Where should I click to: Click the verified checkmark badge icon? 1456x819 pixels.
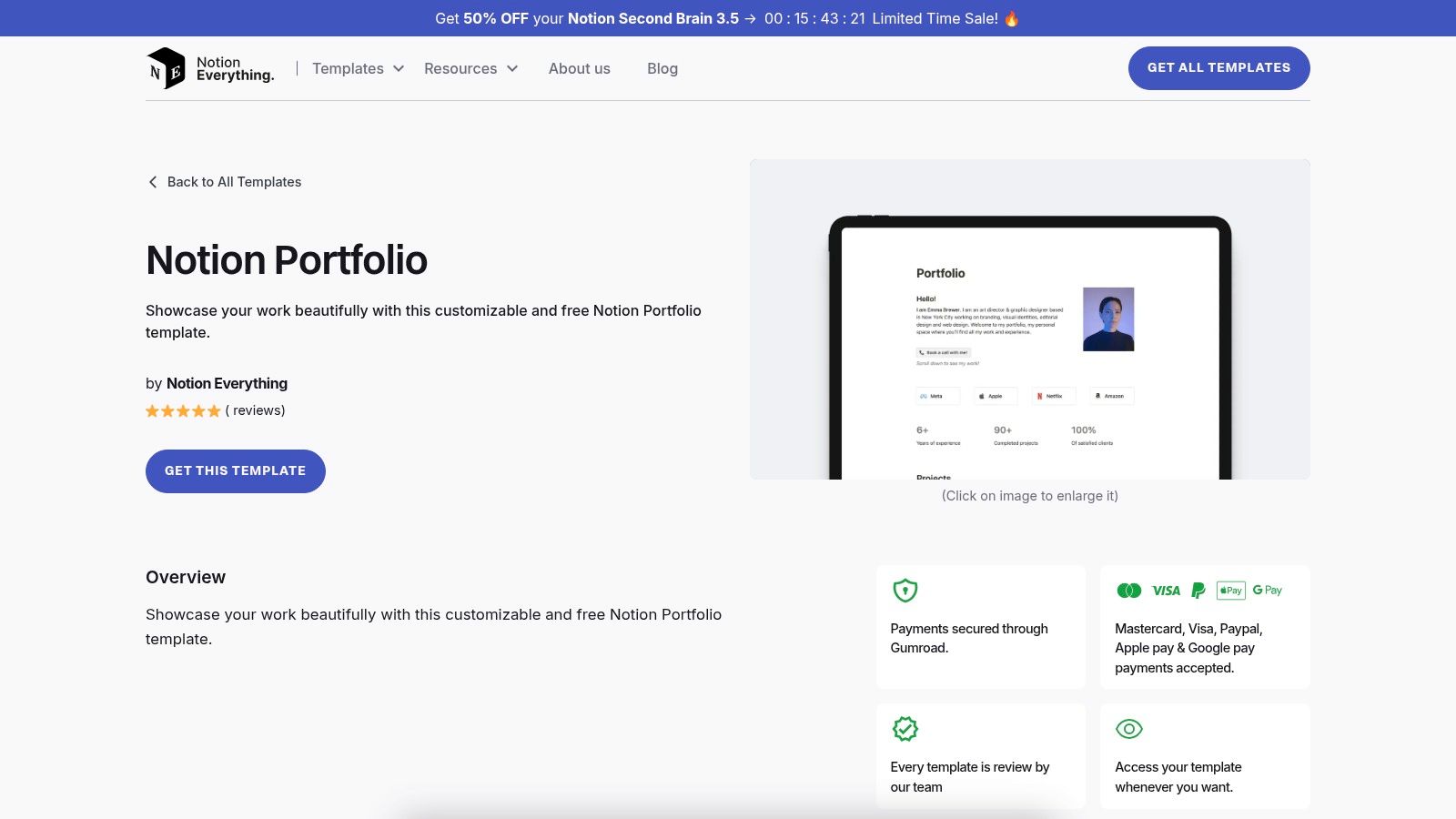click(x=905, y=729)
